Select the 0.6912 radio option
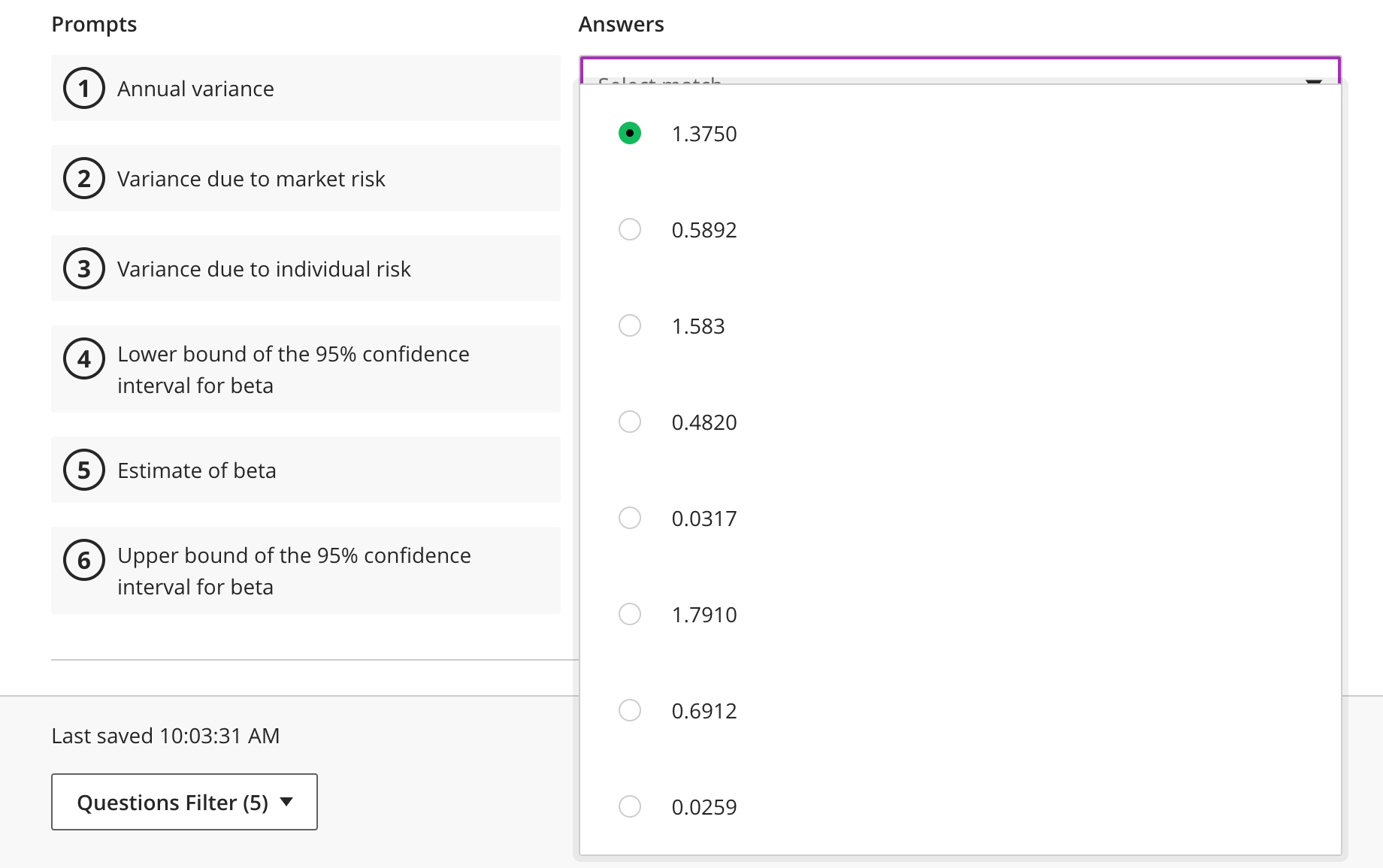The width and height of the screenshot is (1383, 868). [630, 710]
